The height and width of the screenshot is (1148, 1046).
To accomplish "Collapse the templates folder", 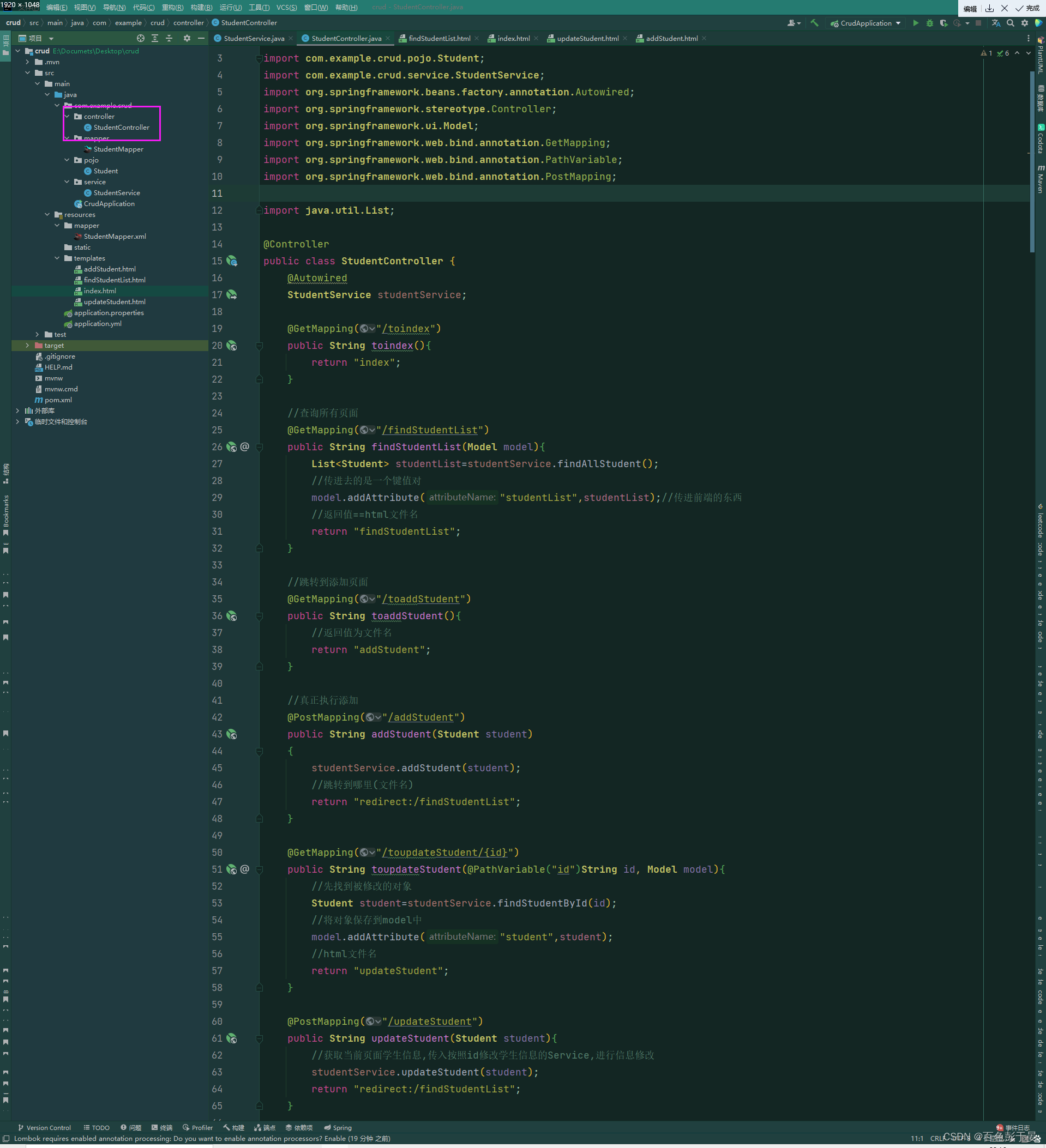I will pyautogui.click(x=58, y=258).
